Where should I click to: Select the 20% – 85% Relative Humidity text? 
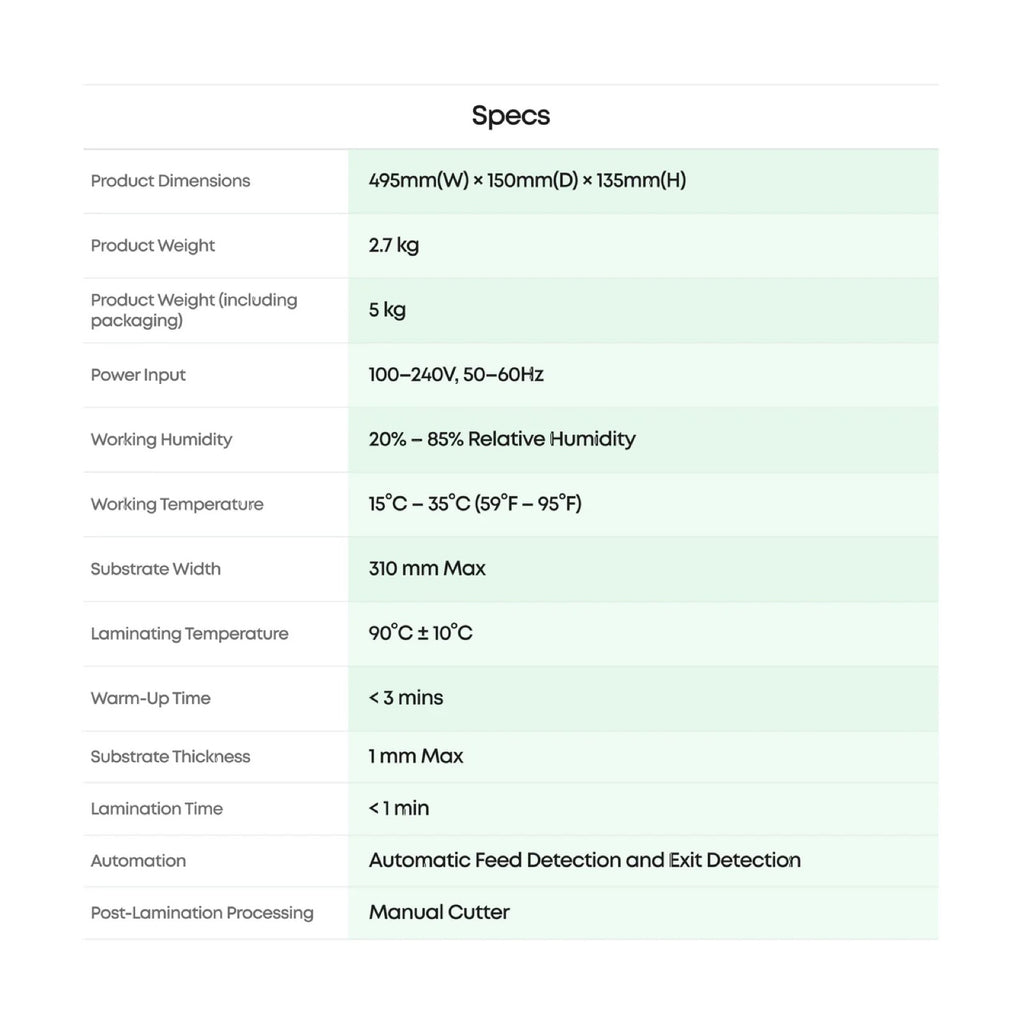point(502,439)
